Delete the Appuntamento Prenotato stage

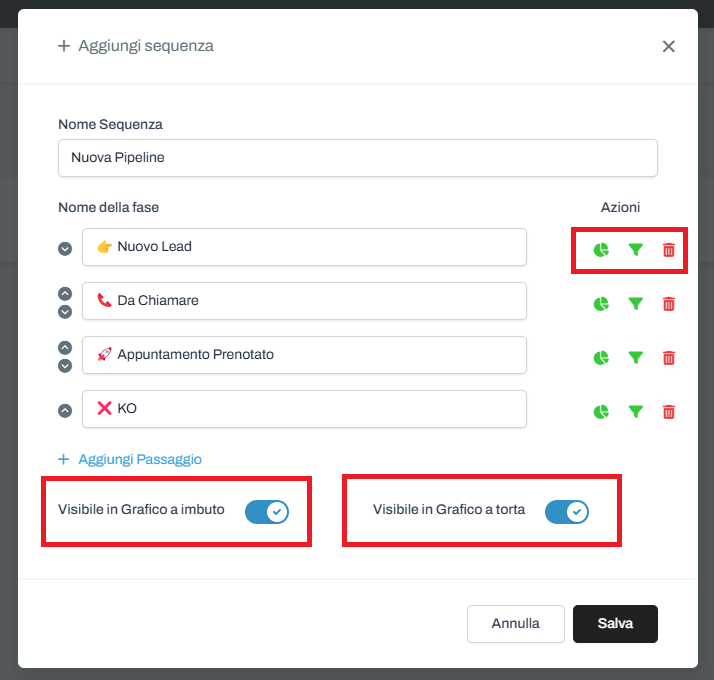point(669,357)
